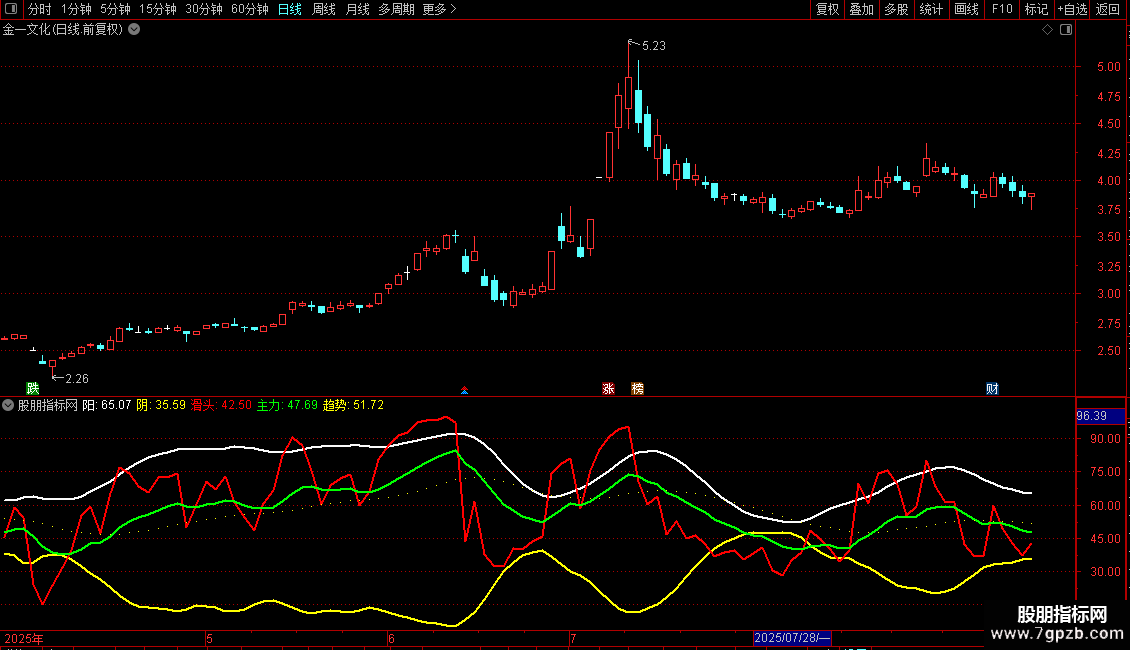Screen dimensions: 1130x650
Task: Add stock with +自选 button
Action: tap(1072, 9)
